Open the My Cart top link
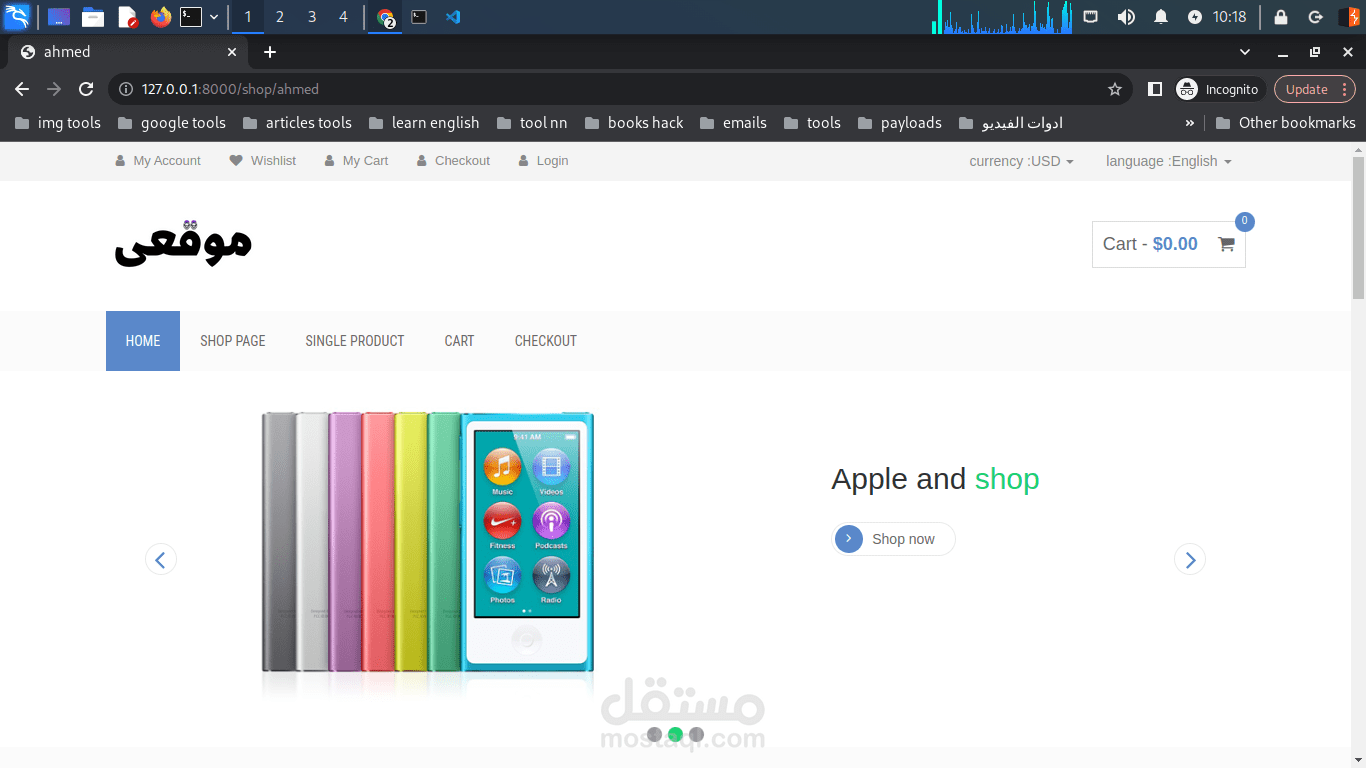 (x=356, y=161)
